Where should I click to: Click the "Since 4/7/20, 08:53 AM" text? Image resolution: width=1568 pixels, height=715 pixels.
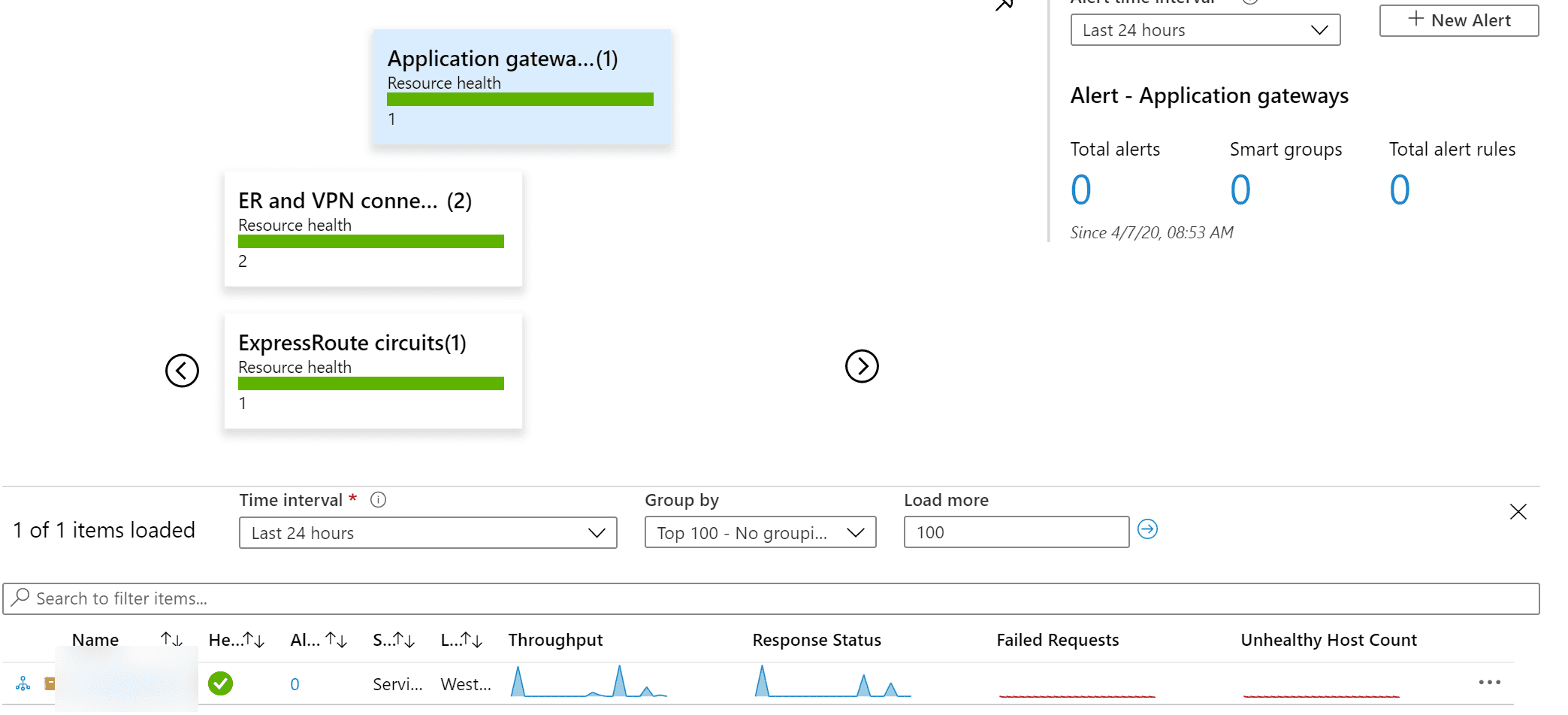click(x=1152, y=233)
